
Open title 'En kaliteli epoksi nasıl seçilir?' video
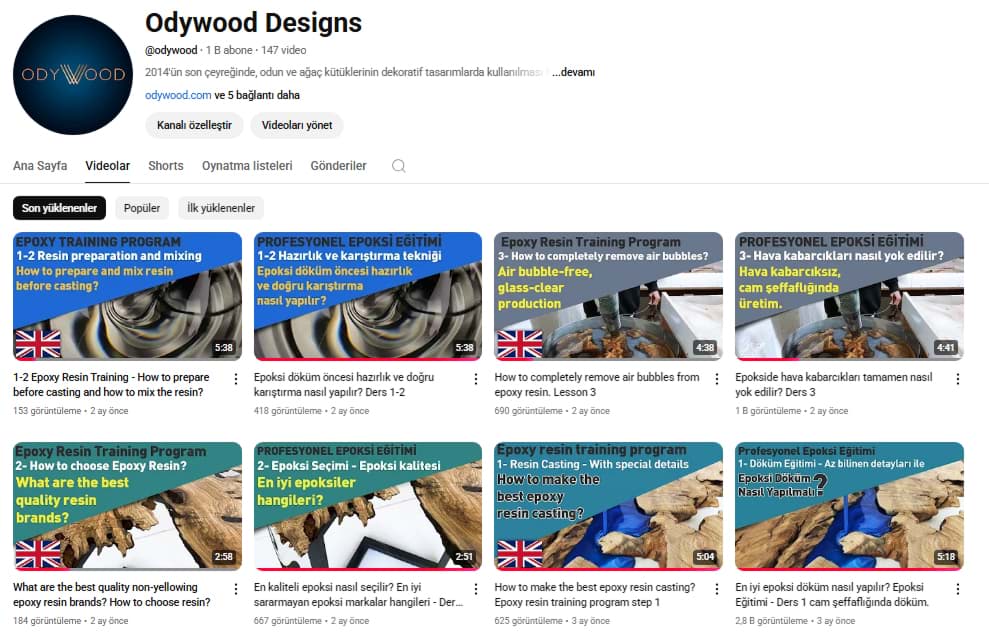click(x=358, y=595)
